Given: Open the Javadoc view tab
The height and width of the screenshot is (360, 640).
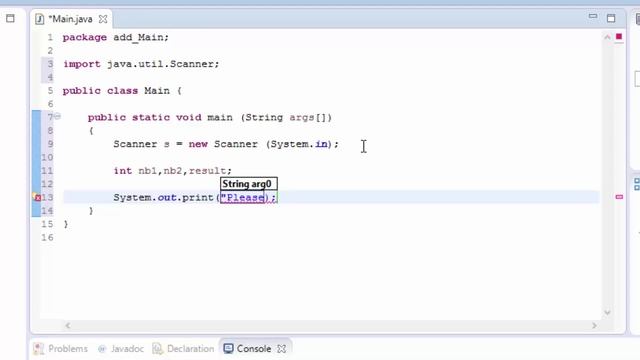Looking at the screenshot, I should click(121, 349).
